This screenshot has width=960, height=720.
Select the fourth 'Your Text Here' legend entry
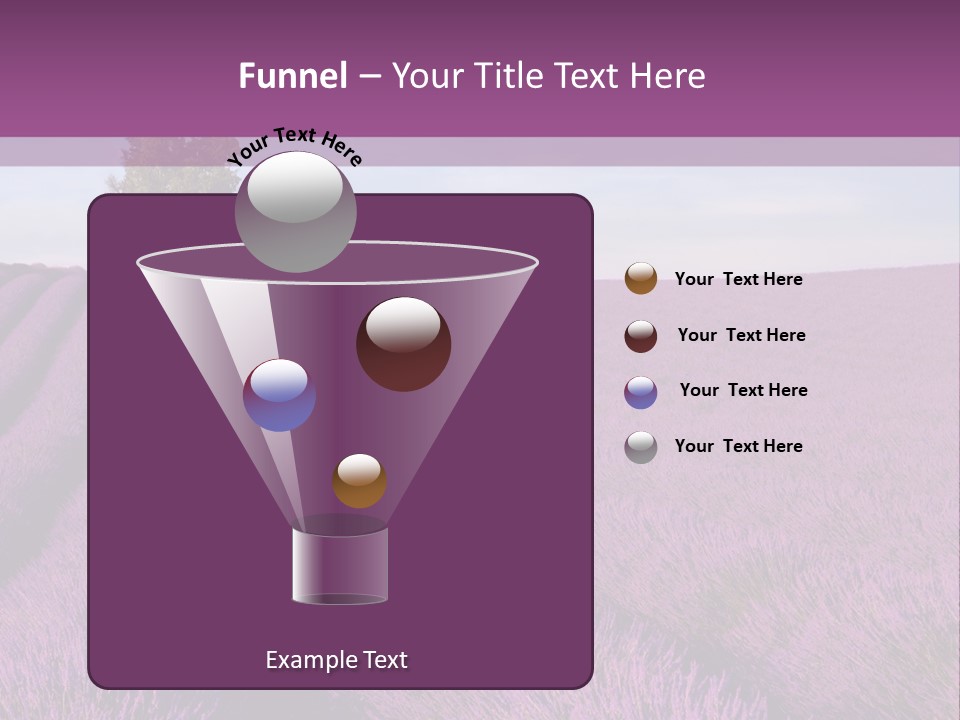click(x=738, y=446)
